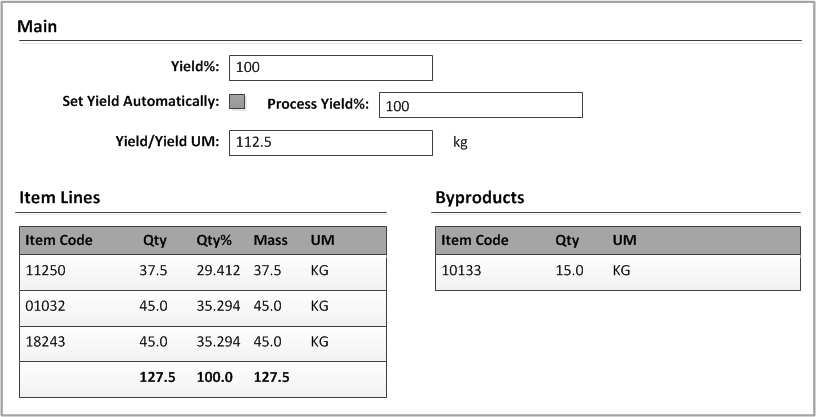
Task: Sort by Item Code in Item Lines
Action: tap(59, 240)
